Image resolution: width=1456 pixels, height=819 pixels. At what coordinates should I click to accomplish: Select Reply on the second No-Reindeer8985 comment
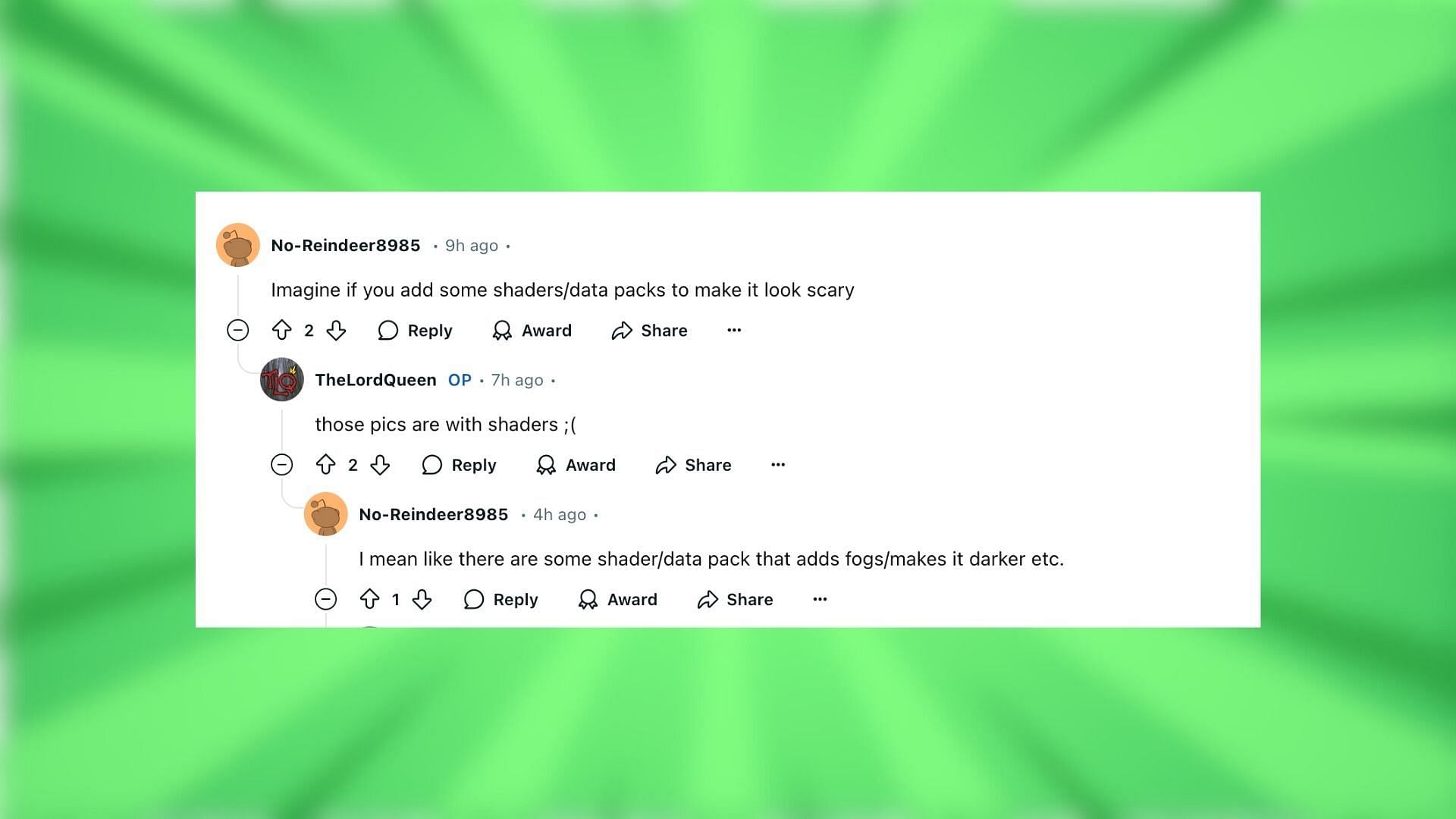click(501, 599)
